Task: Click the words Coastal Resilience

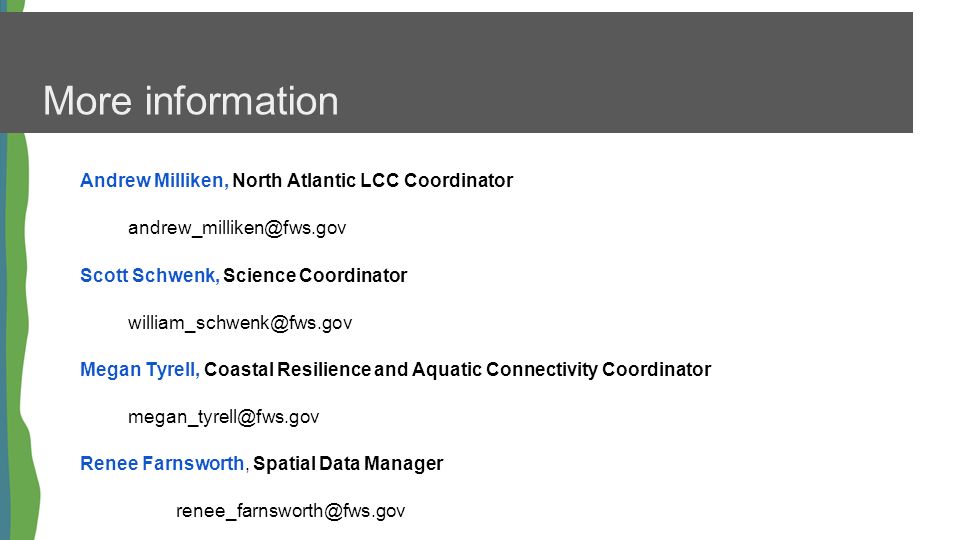Action: click(x=288, y=370)
